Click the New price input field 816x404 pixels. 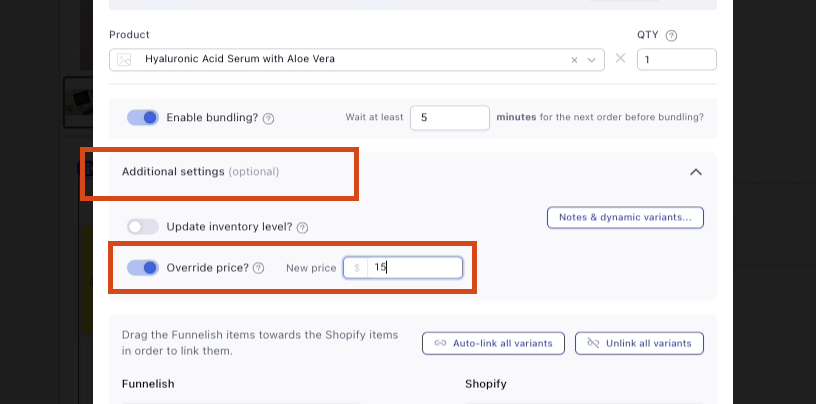pyautogui.click(x=412, y=268)
